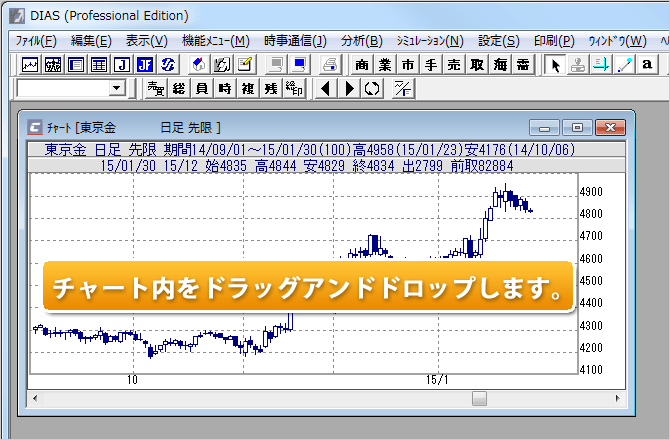This screenshot has width=670, height=440.
Task: Select the diagonal line drawing tool
Action: (x=625, y=65)
